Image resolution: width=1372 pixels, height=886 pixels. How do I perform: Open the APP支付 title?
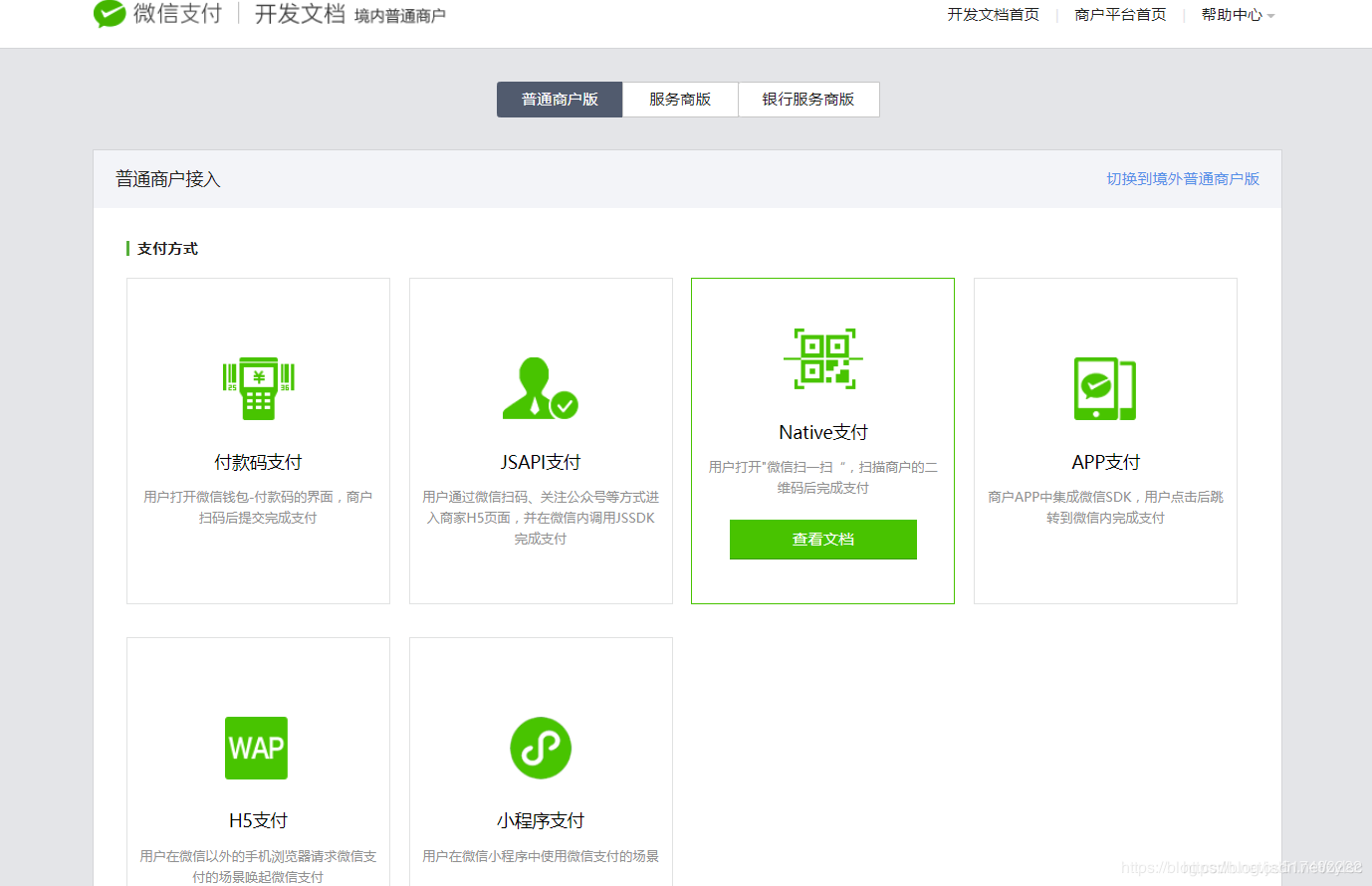coord(1106,462)
